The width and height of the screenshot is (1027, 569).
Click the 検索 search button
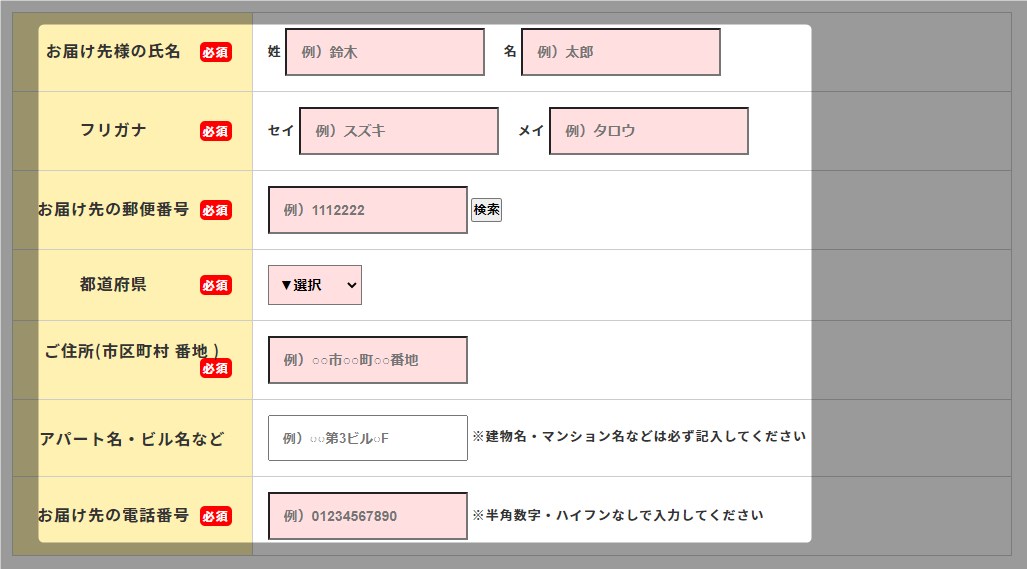point(487,210)
